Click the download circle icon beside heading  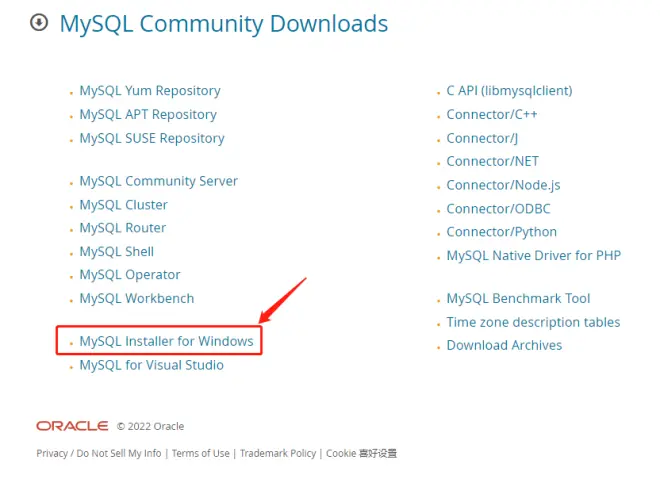39,22
